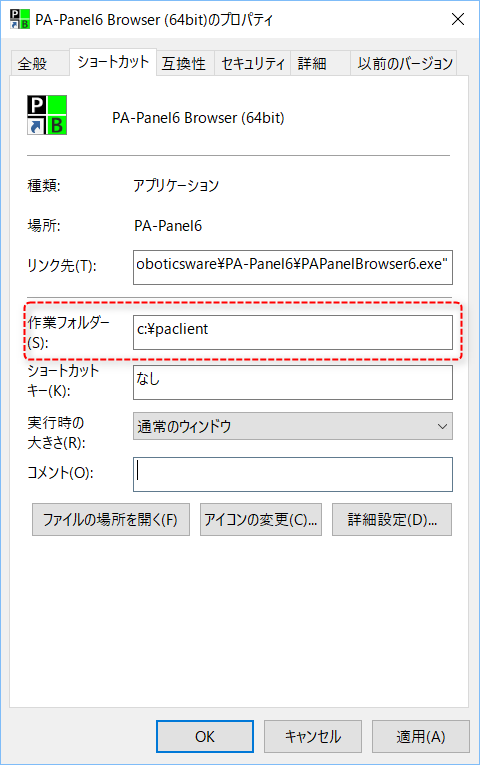
Task: Expand the 実行時の大きさ dropdown
Action: tap(293, 426)
